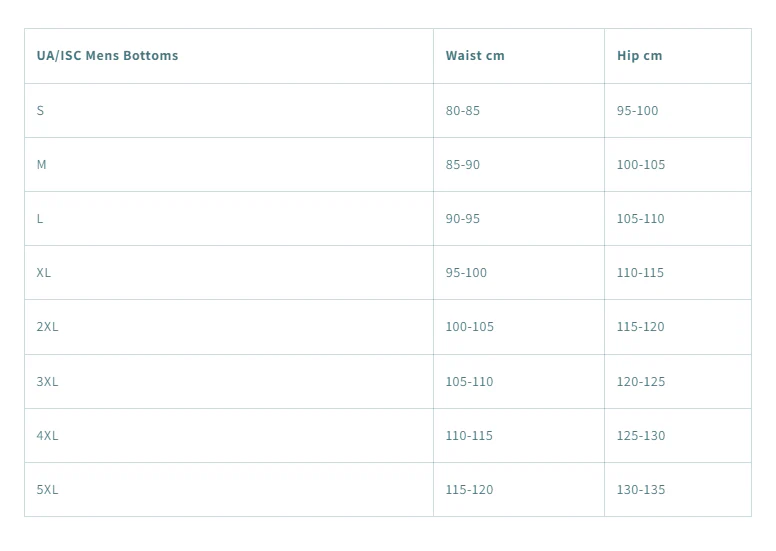Select waist value 85-90
This screenshot has height=551, width=776.
463,164
